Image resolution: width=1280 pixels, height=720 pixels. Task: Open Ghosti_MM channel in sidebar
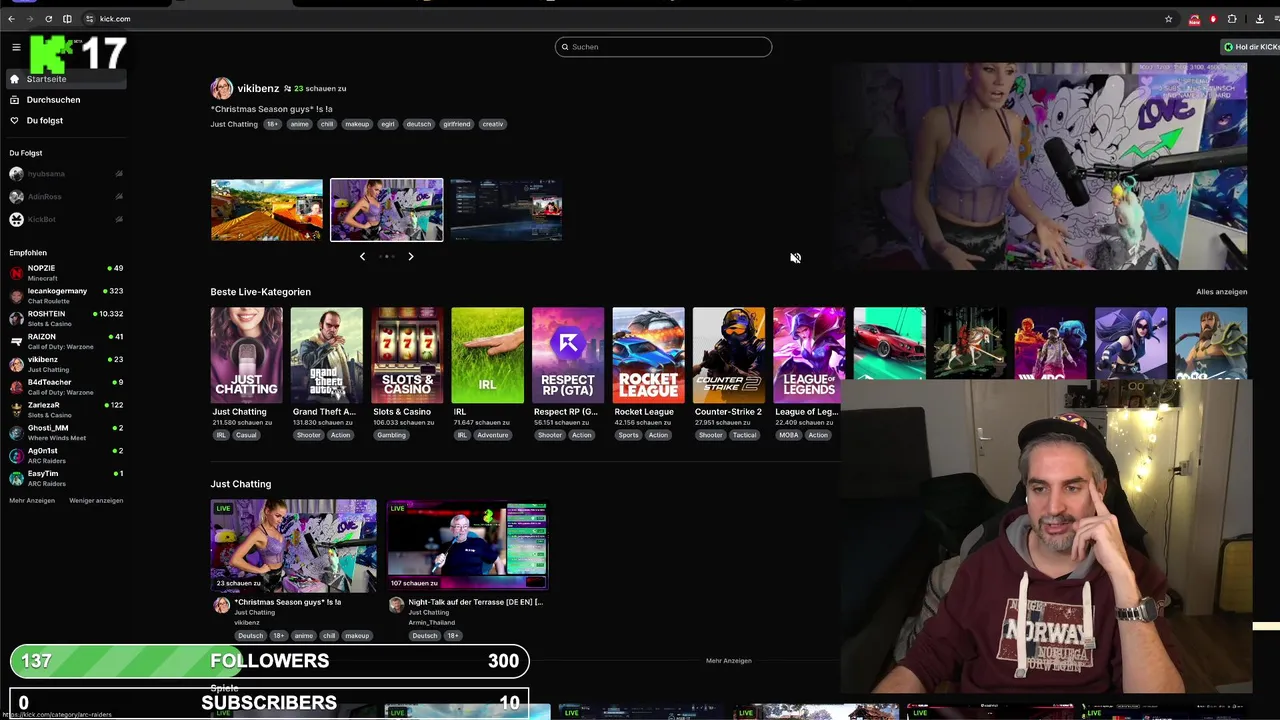click(66, 433)
